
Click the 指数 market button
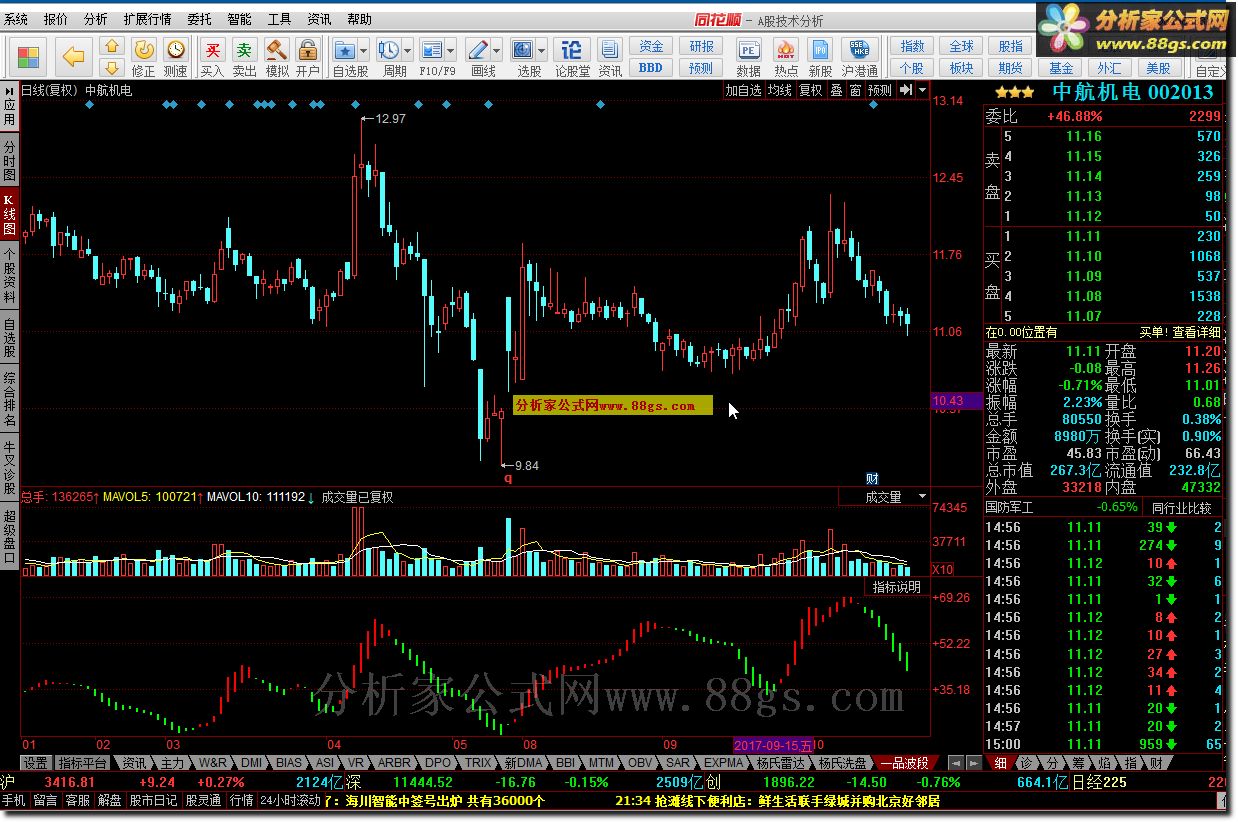pos(912,47)
